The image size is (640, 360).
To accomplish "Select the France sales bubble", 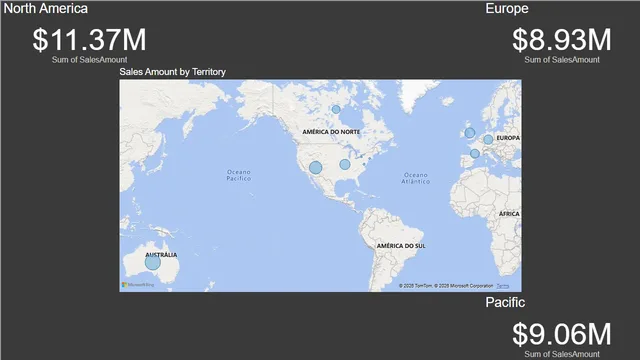I will pyautogui.click(x=475, y=154).
